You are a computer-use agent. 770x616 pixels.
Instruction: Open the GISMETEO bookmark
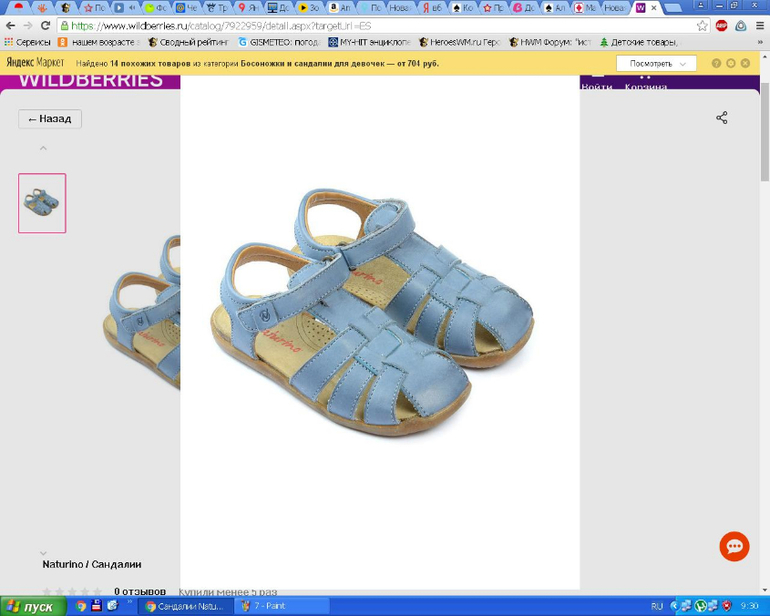pyautogui.click(x=278, y=43)
